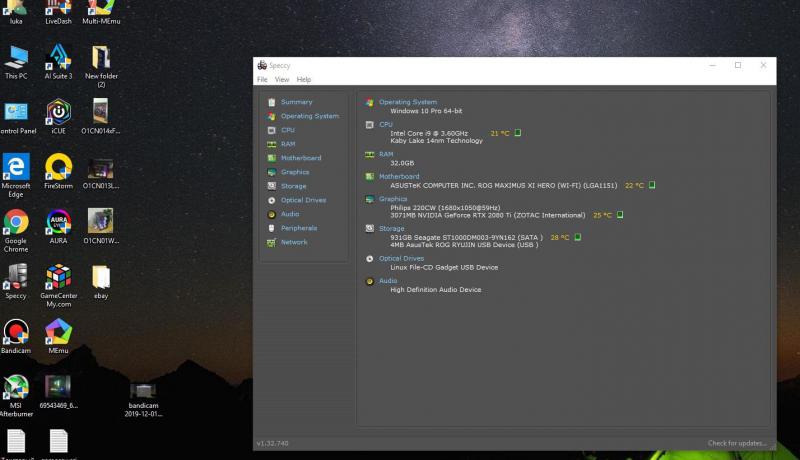Select the Graphics sidebar item
Screen dimensions: 800x460
click(x=294, y=172)
